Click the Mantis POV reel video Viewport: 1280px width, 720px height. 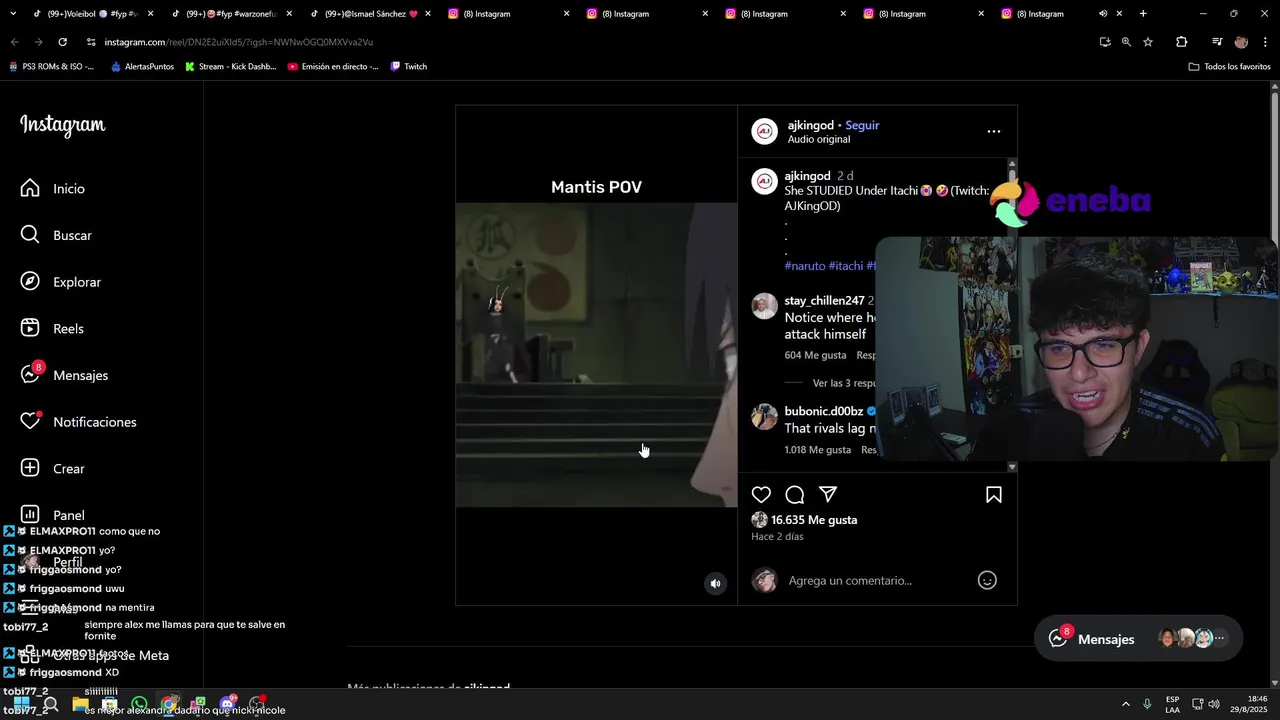click(596, 355)
